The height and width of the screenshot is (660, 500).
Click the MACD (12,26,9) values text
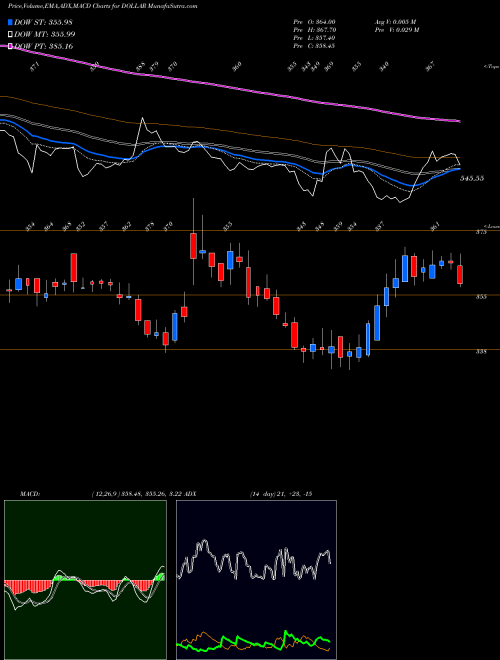136,494
